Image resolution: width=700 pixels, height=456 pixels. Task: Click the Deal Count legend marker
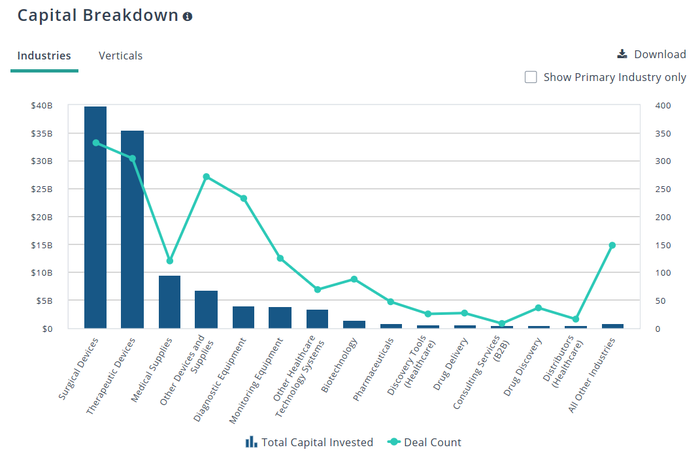[x=394, y=442]
